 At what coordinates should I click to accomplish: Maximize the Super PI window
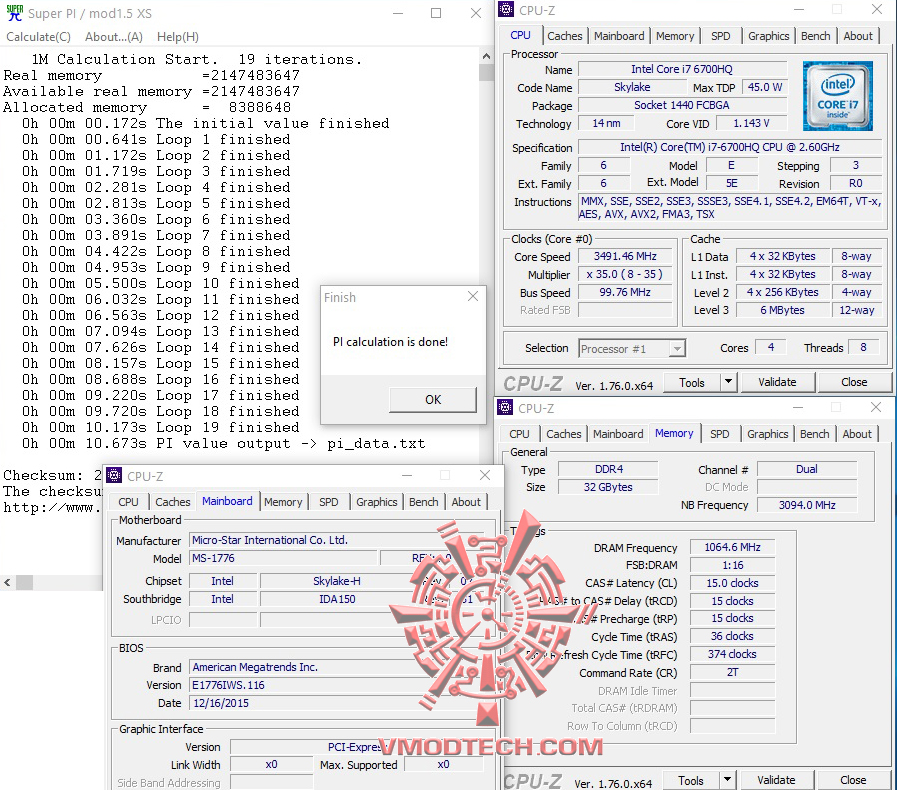coord(436,13)
